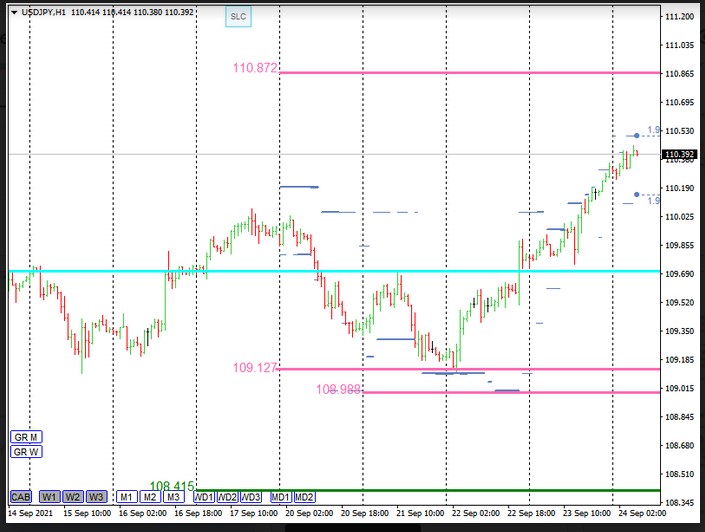Image resolution: width=705 pixels, height=532 pixels.
Task: Click the M3 level button
Action: click(x=173, y=497)
